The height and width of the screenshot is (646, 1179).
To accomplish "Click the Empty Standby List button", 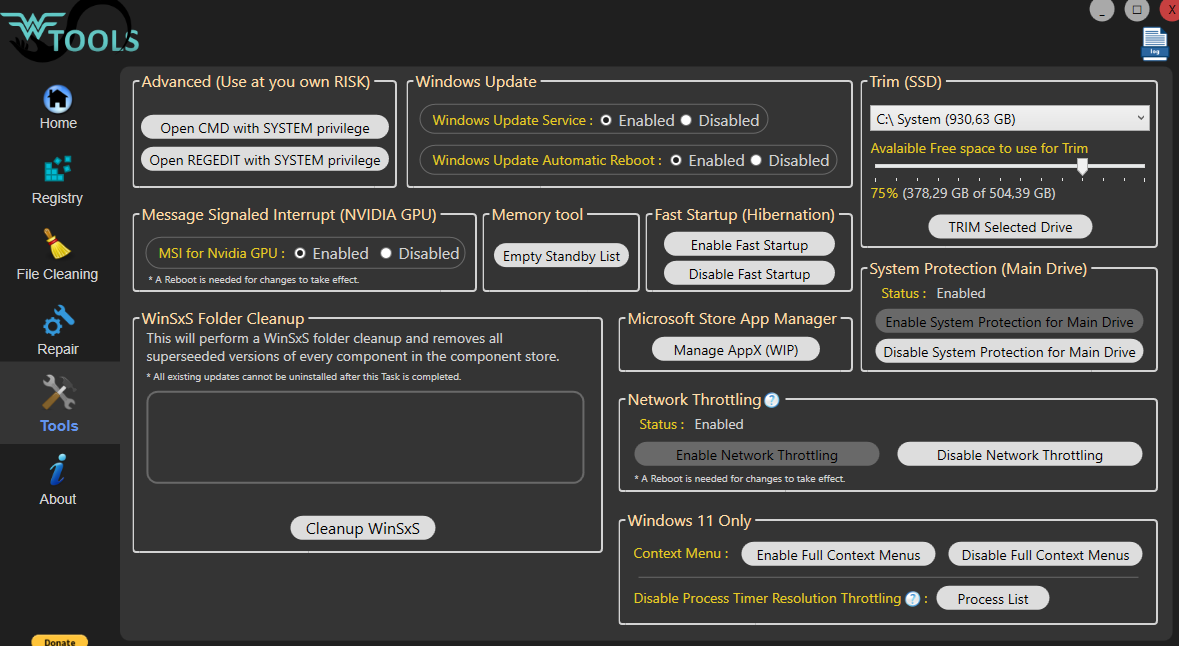I will point(561,256).
